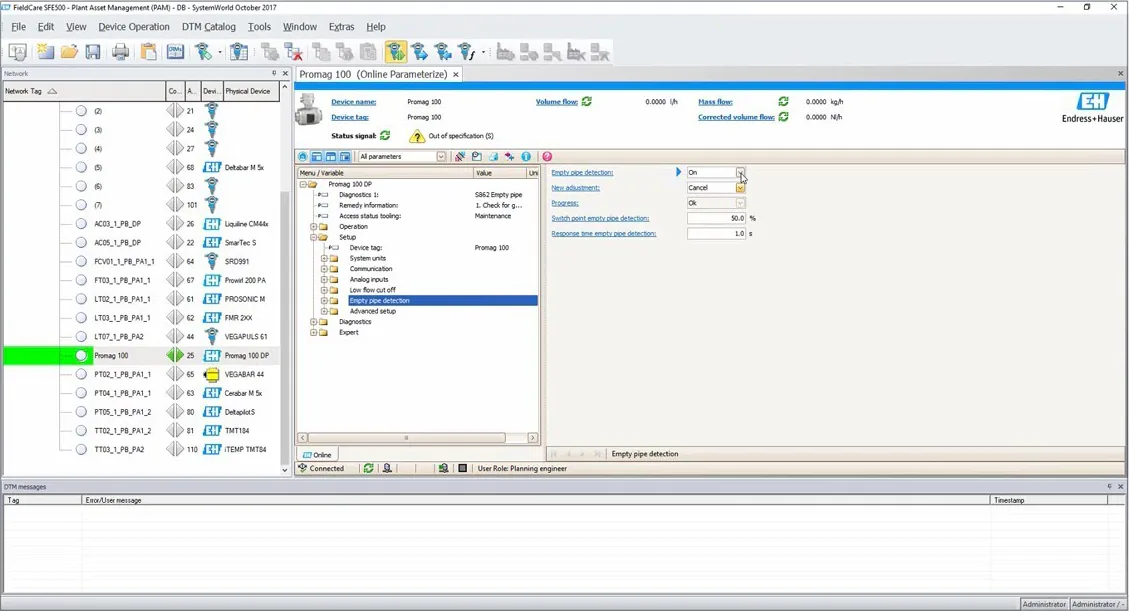
Task: Collapse the Setup folder in tree
Action: pos(314,237)
